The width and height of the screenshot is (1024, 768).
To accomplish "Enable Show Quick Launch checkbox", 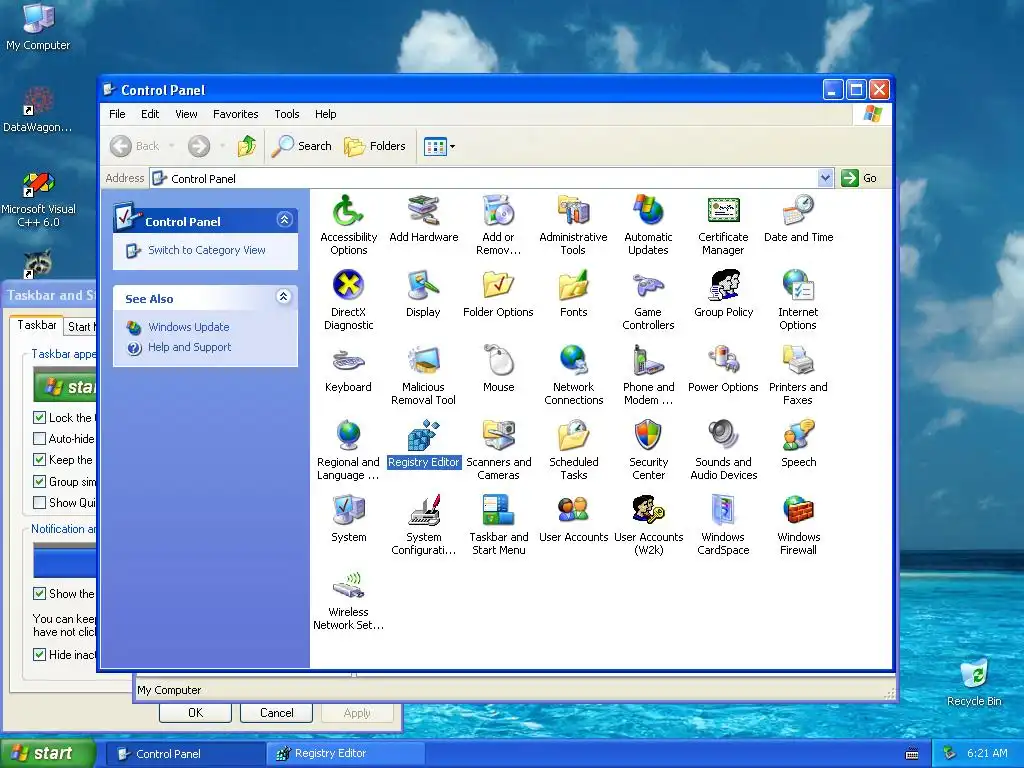I will click(39, 502).
